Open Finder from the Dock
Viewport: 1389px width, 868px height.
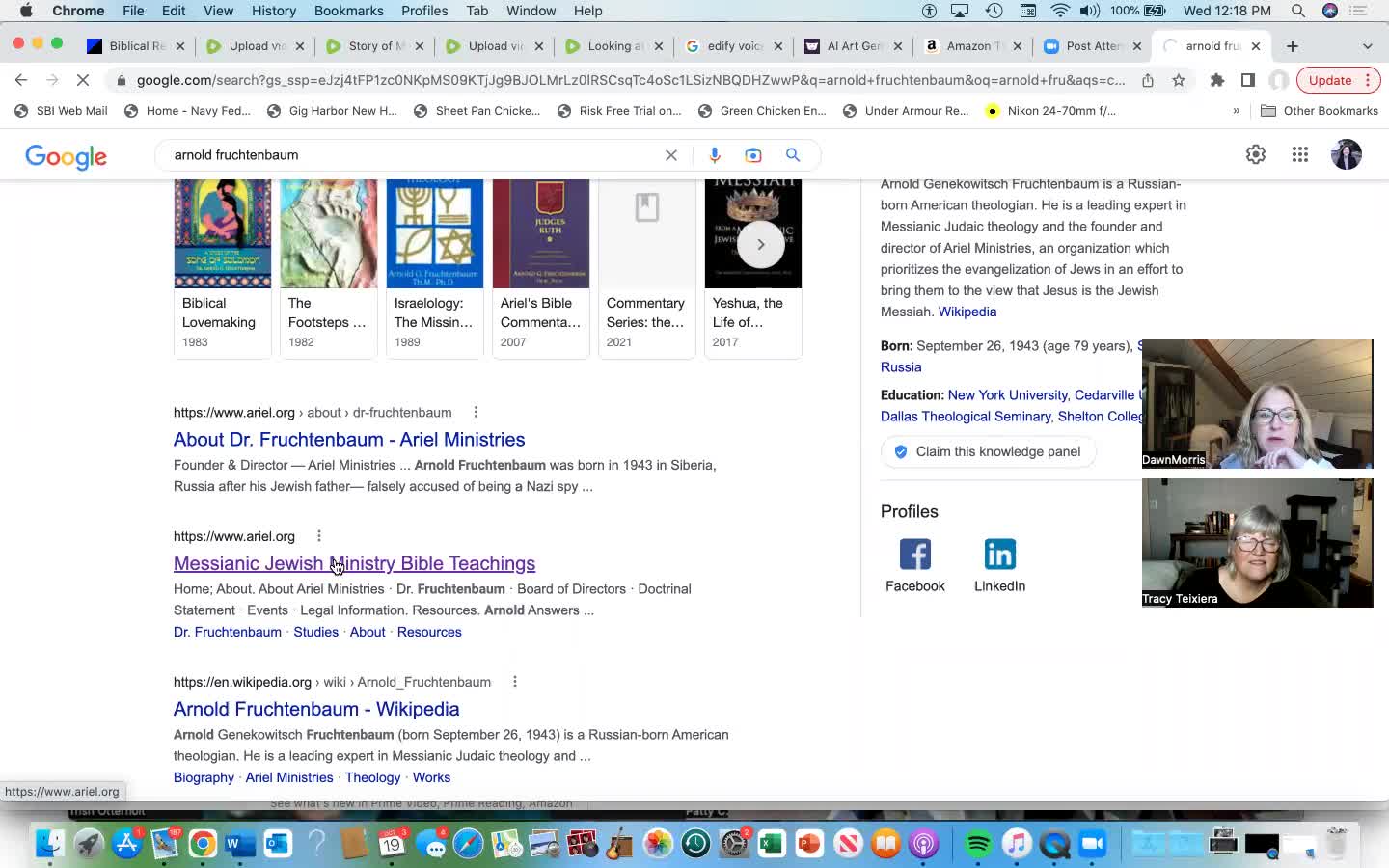point(50,844)
